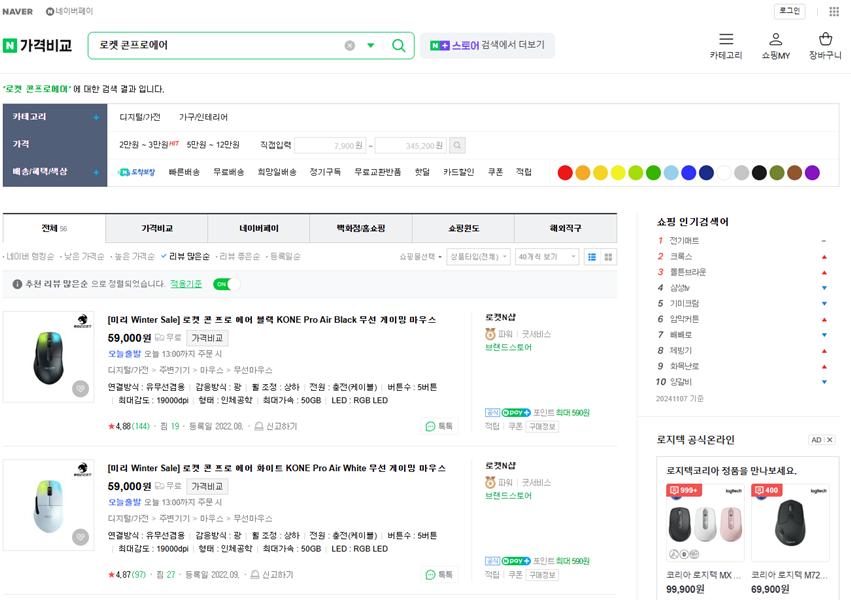
Task: Open the 장바구니 cart icon
Action: (x=825, y=39)
